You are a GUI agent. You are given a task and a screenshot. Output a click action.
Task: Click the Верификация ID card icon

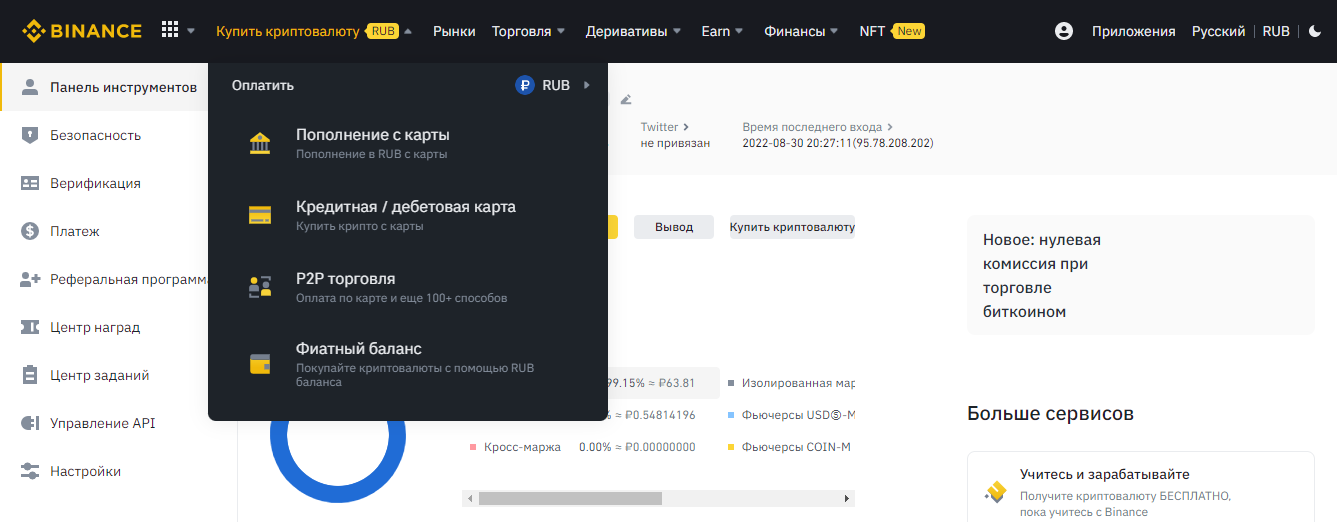30,183
